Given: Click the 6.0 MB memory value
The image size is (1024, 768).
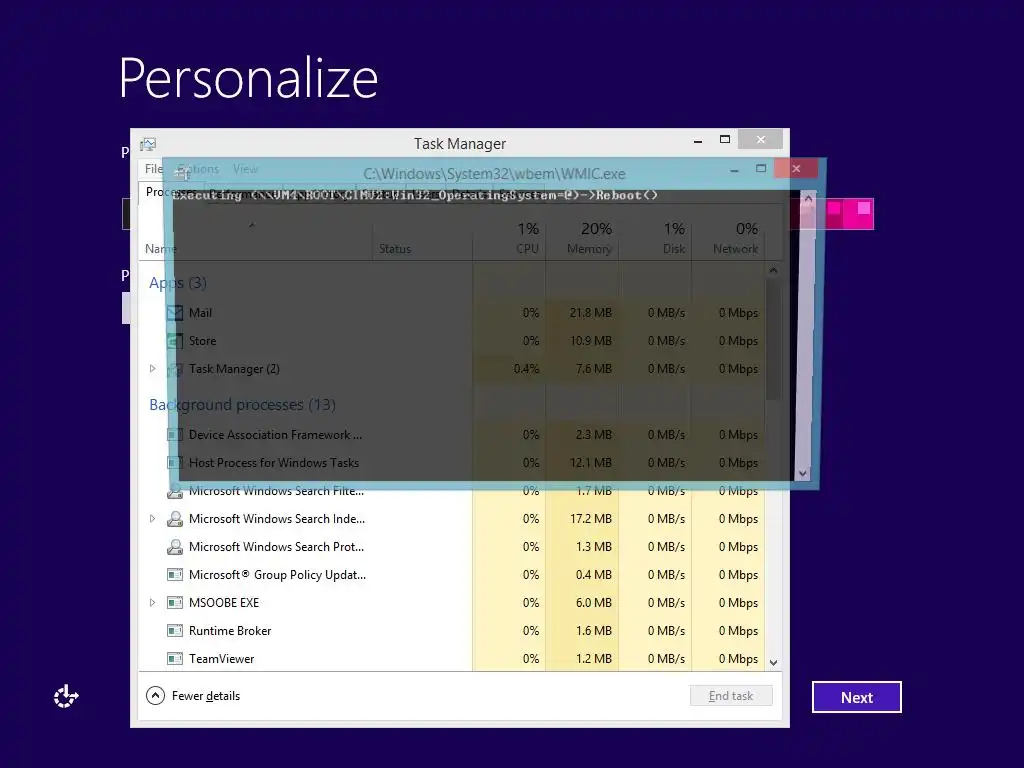Looking at the screenshot, I should click(594, 603).
